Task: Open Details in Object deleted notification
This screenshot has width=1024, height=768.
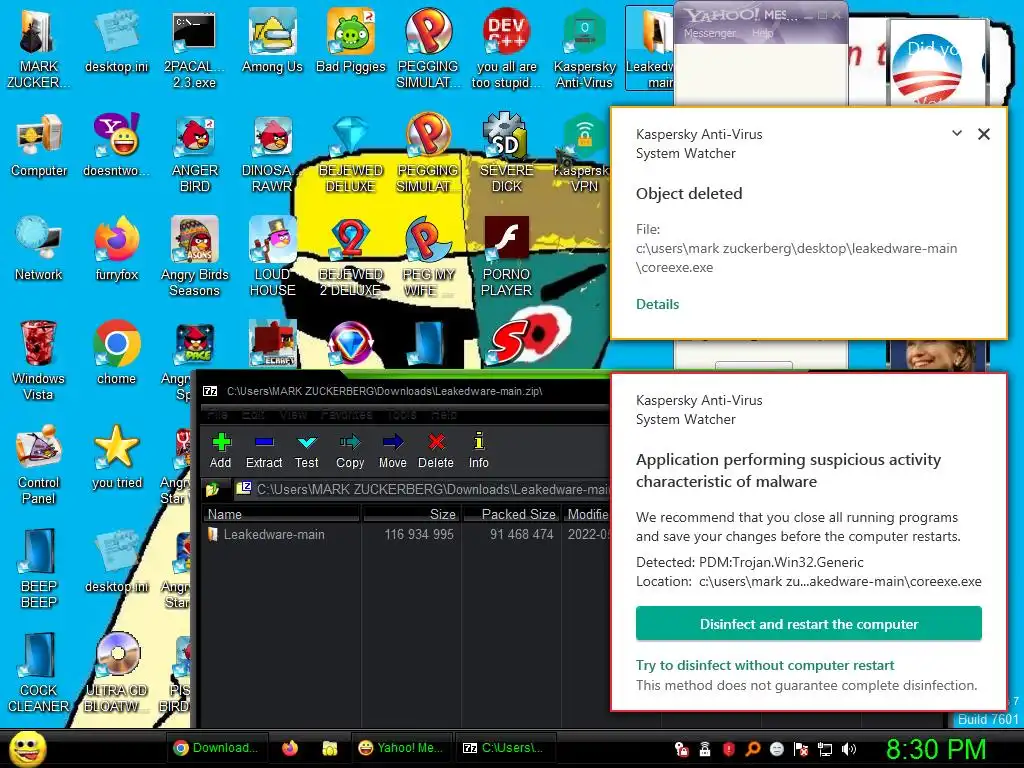Action: click(657, 304)
